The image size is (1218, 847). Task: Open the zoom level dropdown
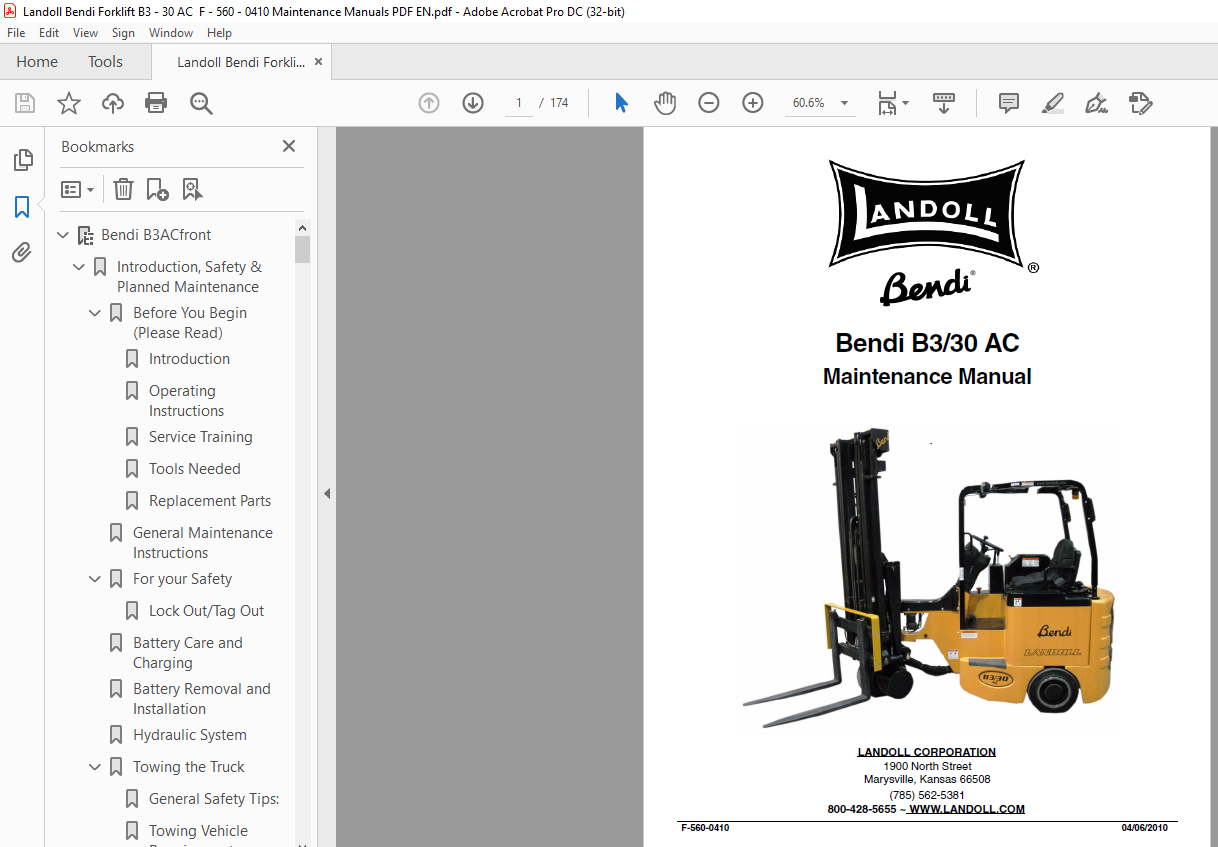point(844,103)
